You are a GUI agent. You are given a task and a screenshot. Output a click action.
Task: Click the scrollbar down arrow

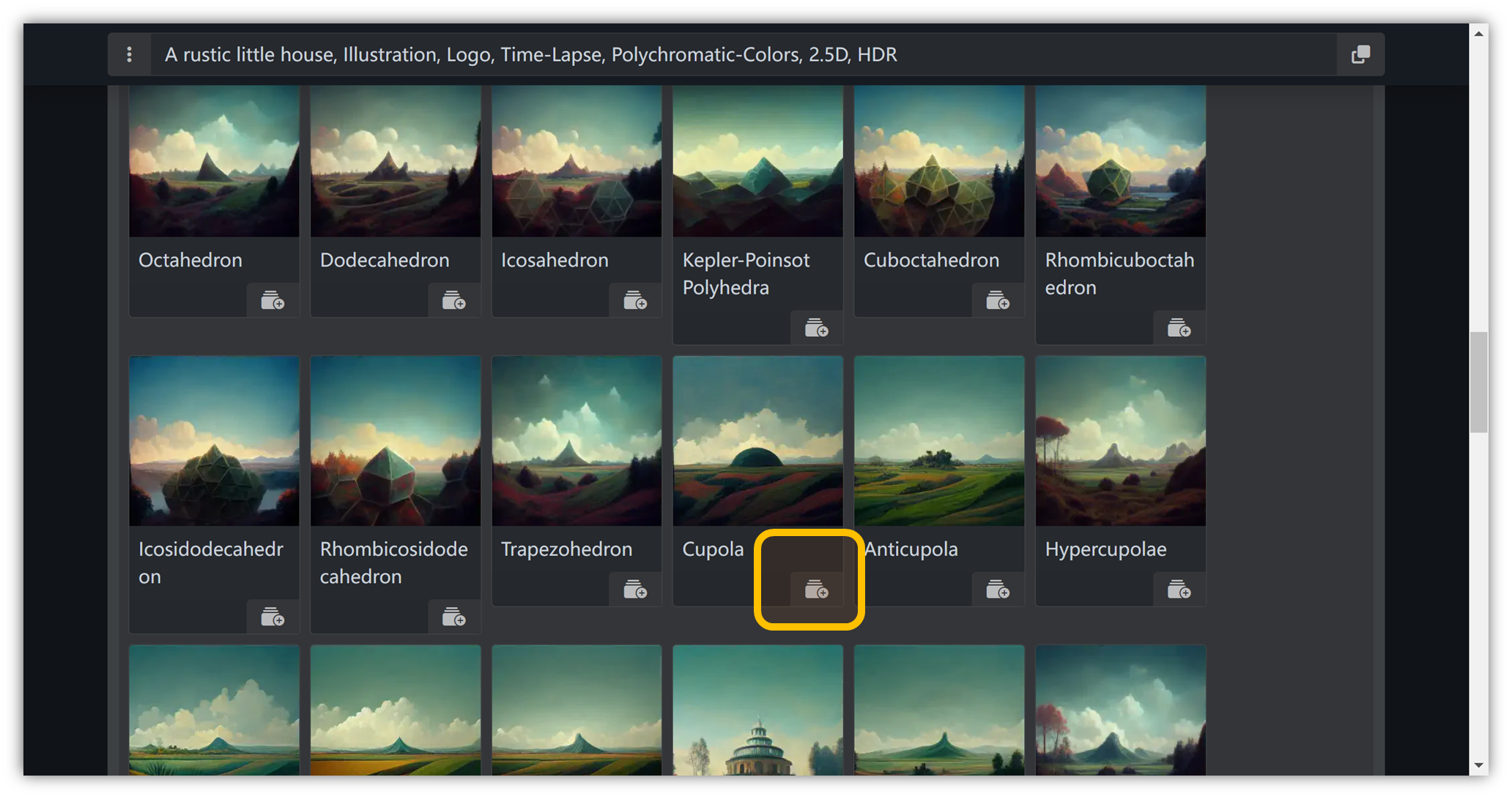point(1478,765)
